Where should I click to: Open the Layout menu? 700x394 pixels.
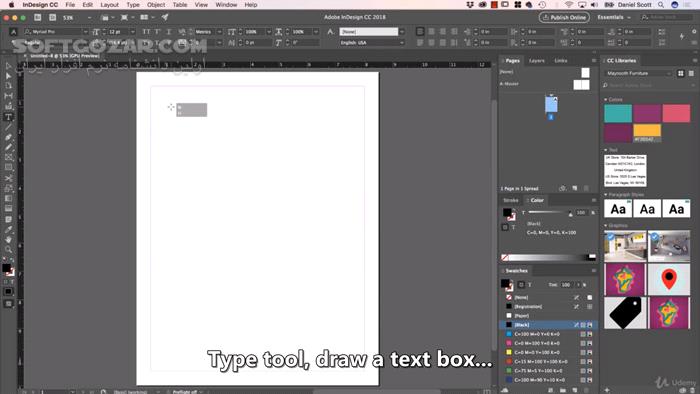tap(109, 4)
